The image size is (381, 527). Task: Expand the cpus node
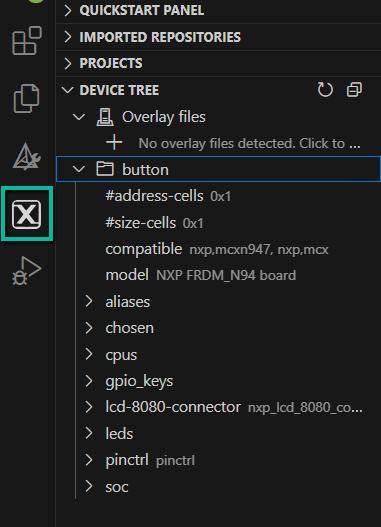pyautogui.click(x=89, y=354)
